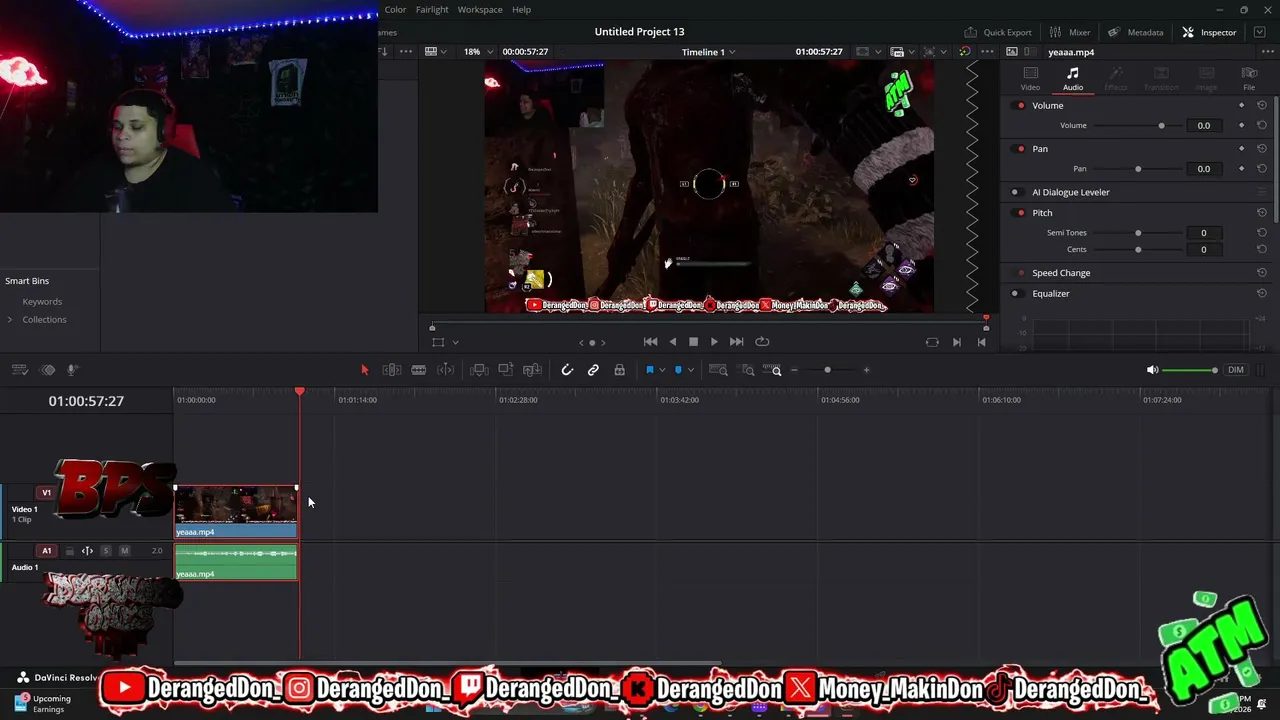The height and width of the screenshot is (720, 1280).
Task: Click the timeline zoom out minus button
Action: coord(794,370)
